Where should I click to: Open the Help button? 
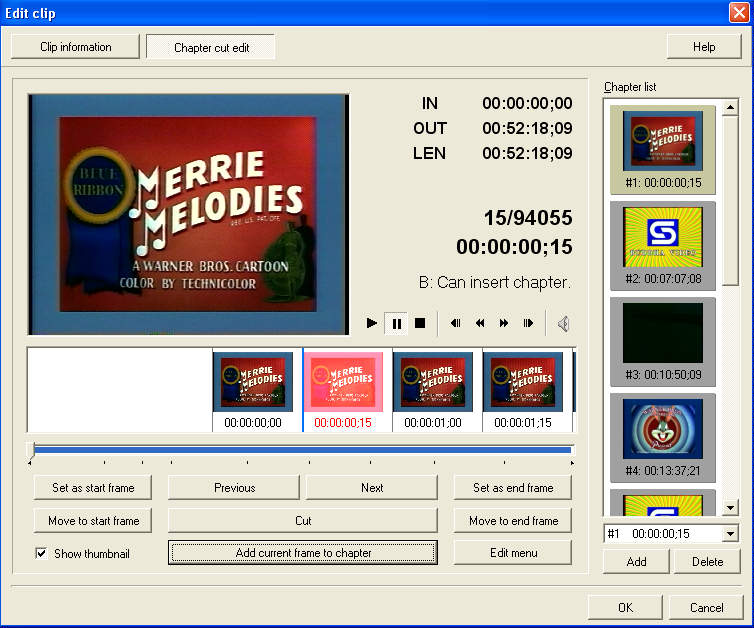704,47
